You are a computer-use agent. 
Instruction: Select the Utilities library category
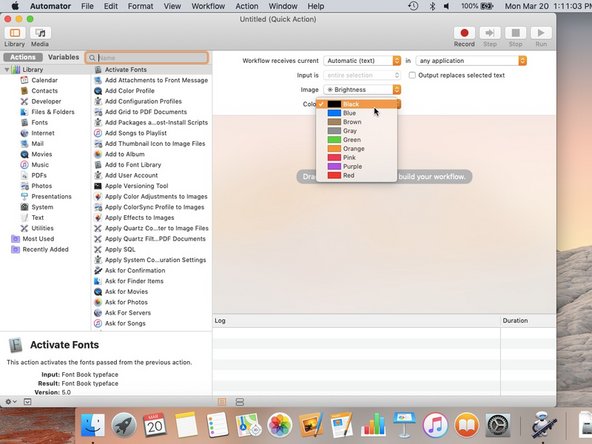click(42, 228)
